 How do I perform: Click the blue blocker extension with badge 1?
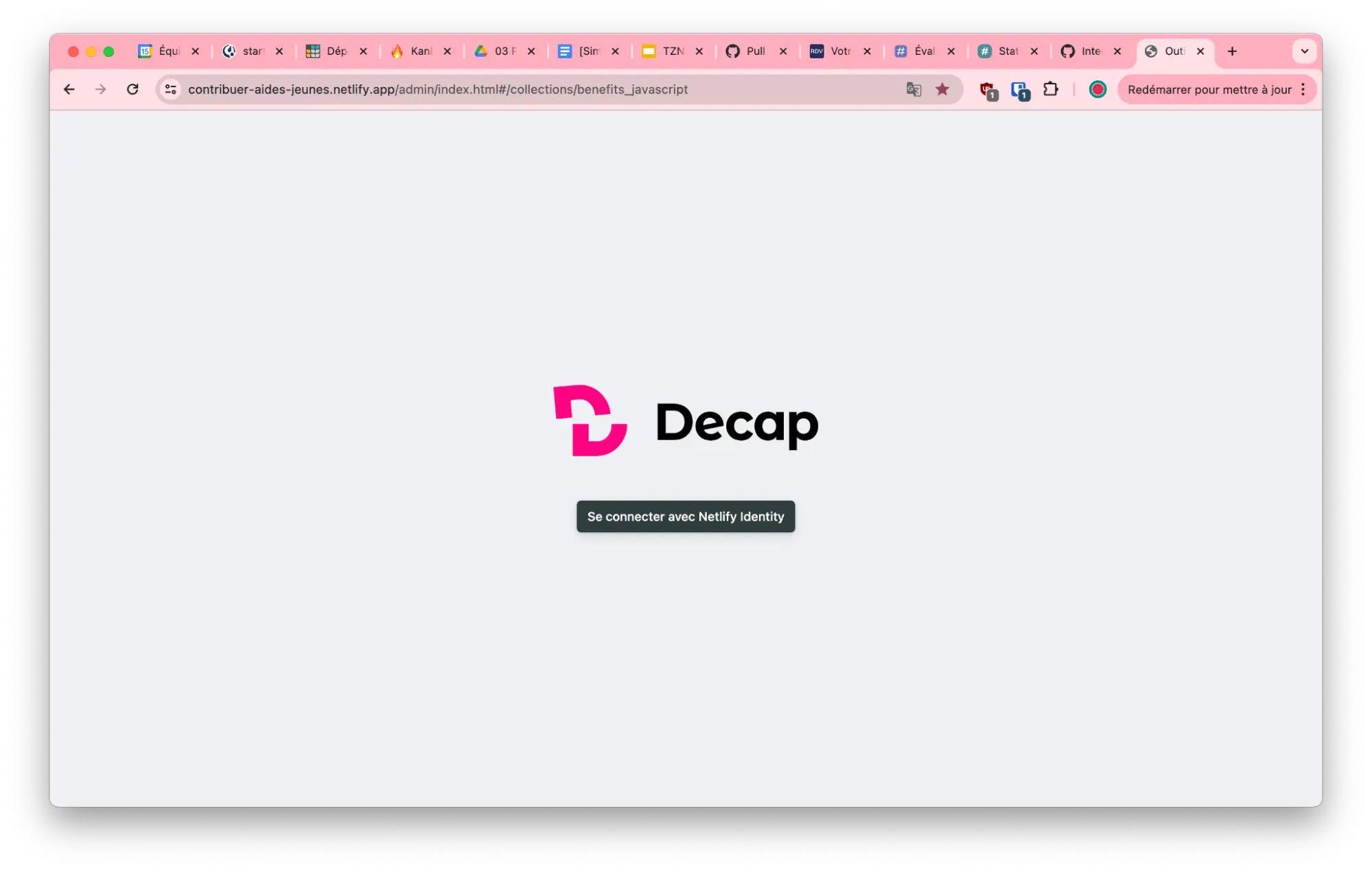1019,89
